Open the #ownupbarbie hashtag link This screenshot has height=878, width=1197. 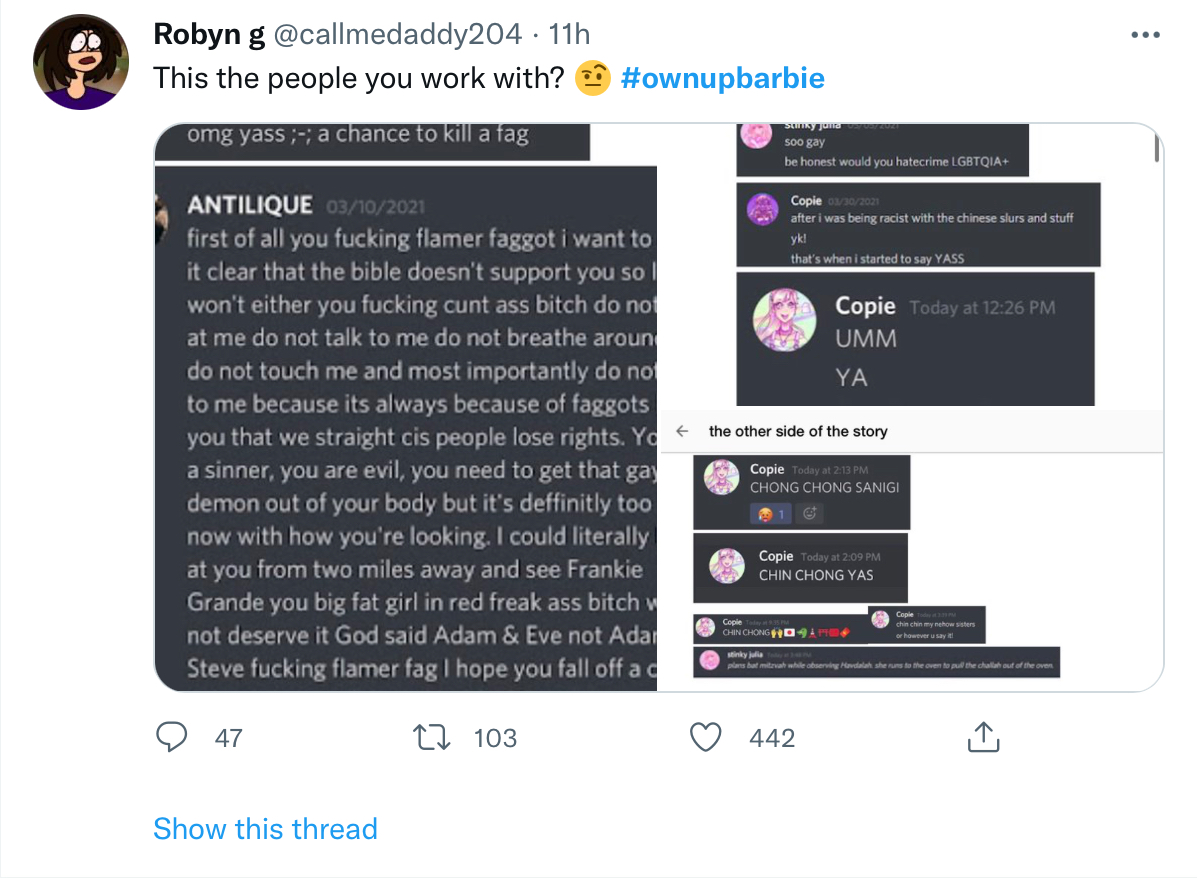(722, 78)
